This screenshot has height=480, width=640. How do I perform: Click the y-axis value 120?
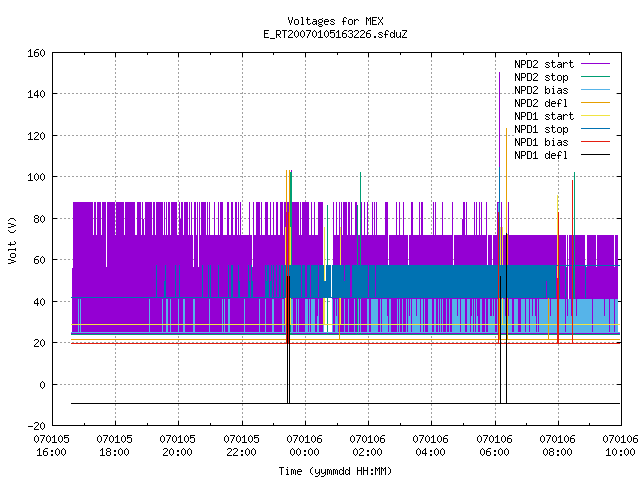[36, 136]
